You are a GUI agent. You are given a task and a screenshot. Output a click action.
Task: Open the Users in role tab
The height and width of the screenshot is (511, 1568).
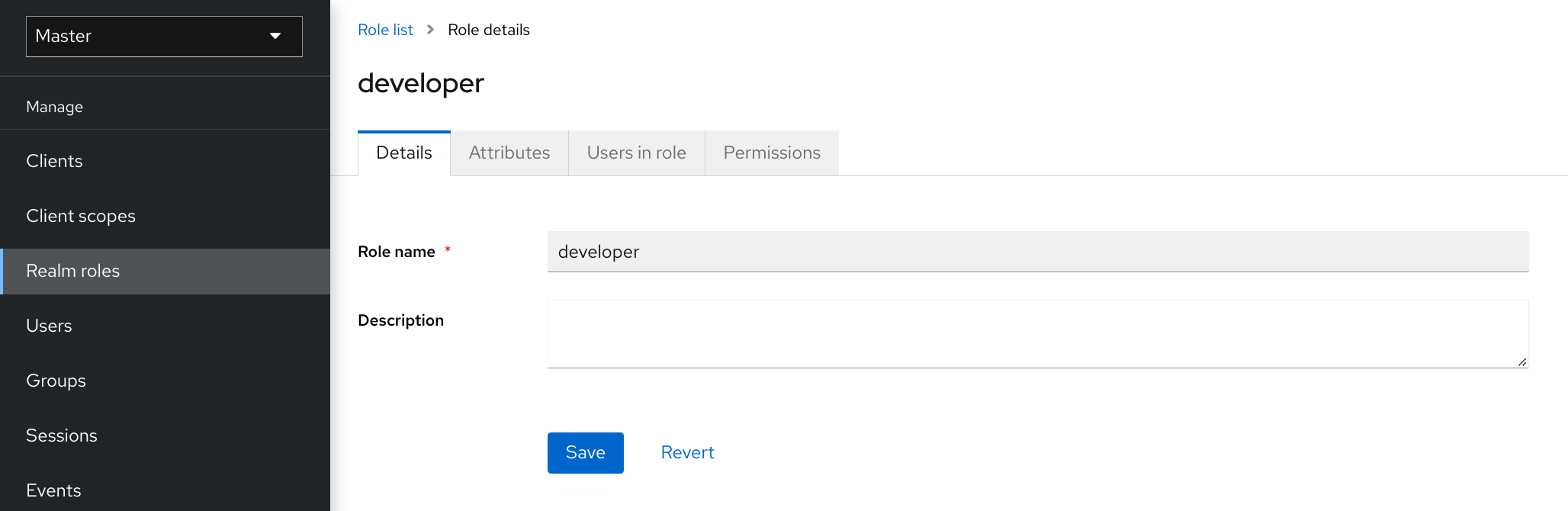[636, 153]
